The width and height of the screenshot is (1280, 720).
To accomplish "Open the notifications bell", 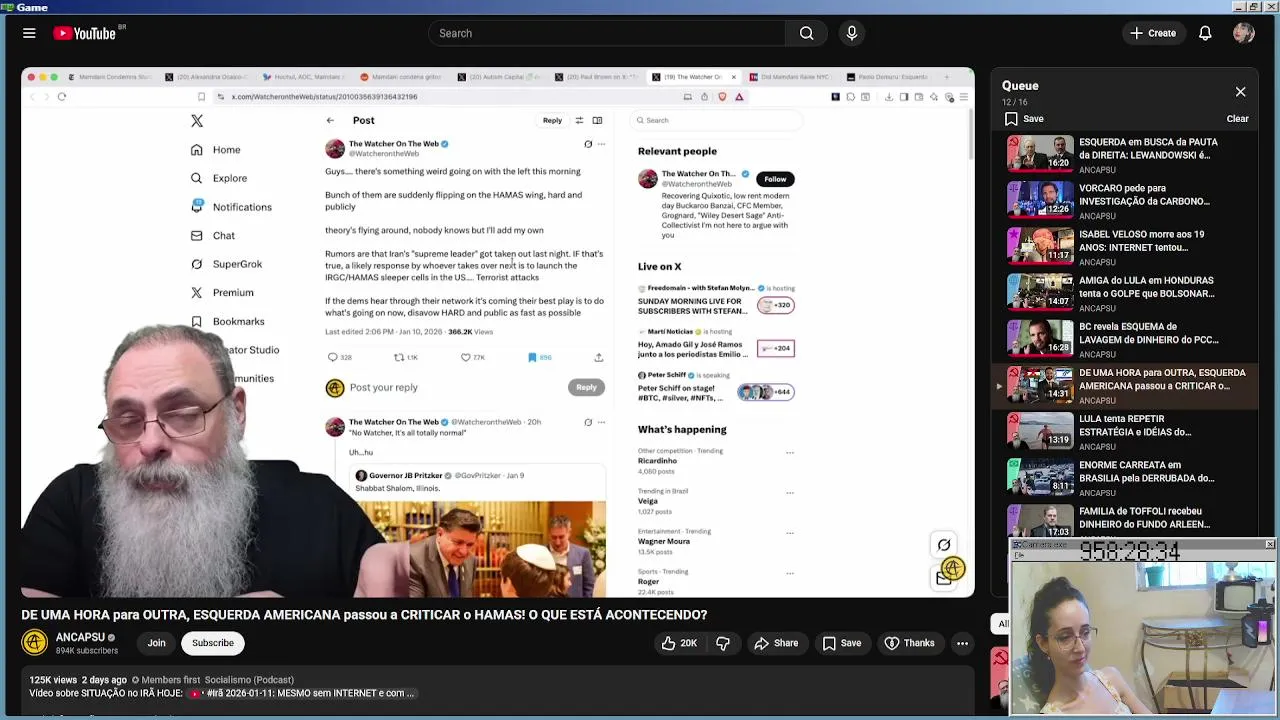I will tap(1205, 33).
